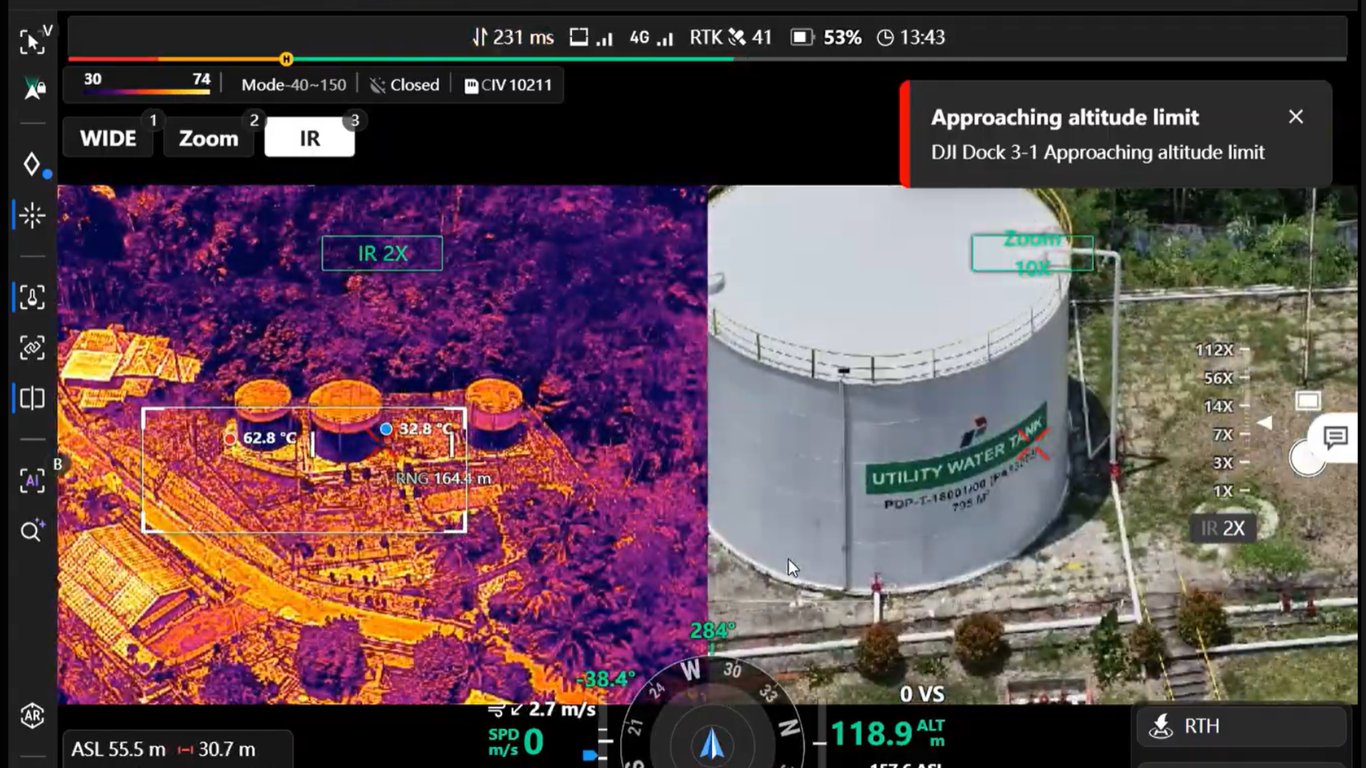
Task: Dismiss the altitude limit warning
Action: [1296, 117]
